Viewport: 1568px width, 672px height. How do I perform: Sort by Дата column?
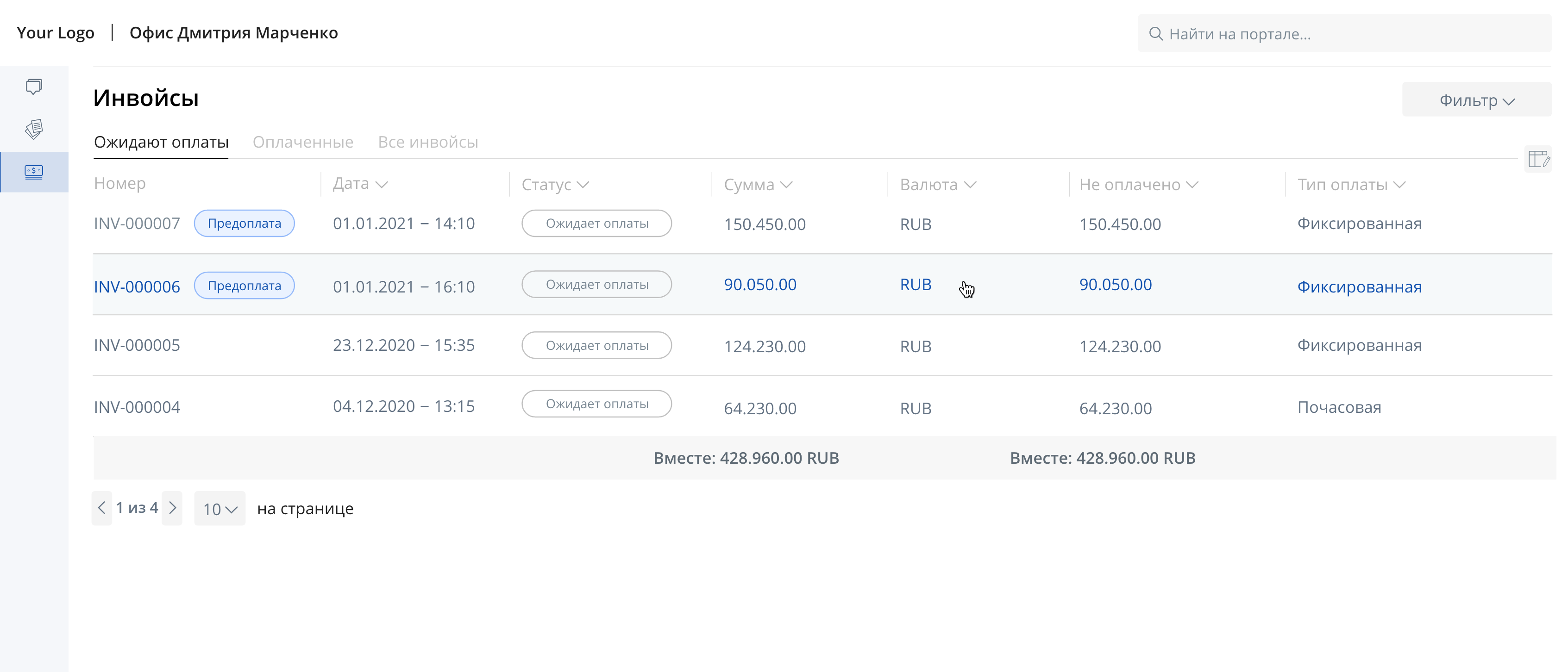(x=360, y=184)
